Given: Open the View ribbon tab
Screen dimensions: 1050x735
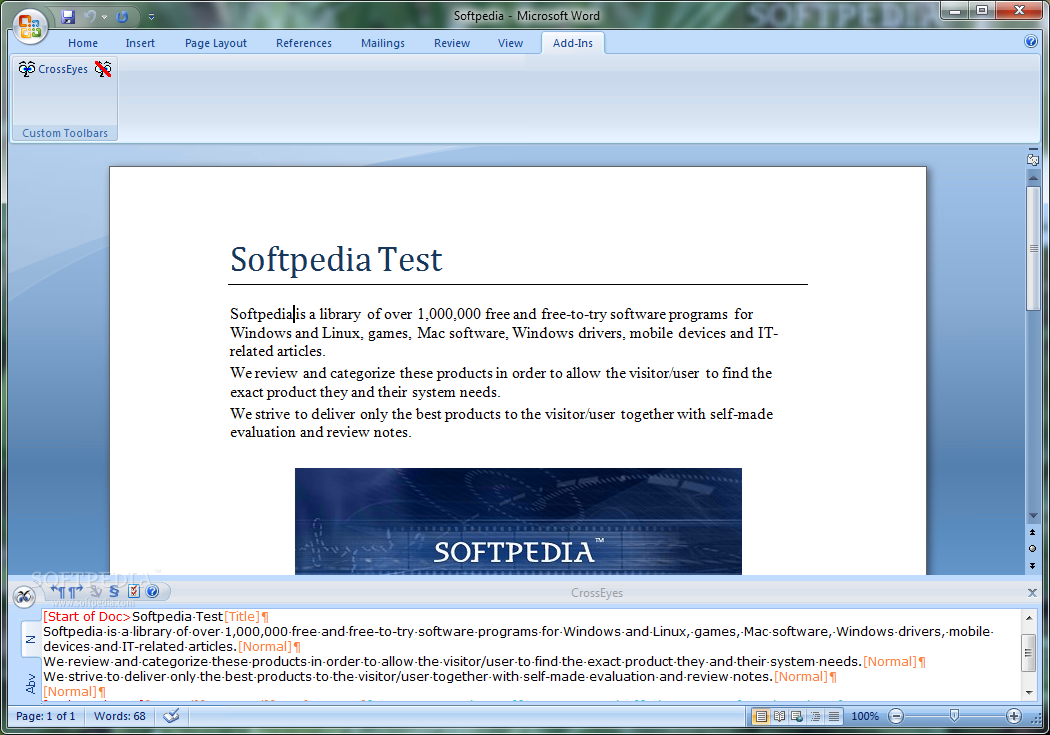Looking at the screenshot, I should tap(510, 43).
